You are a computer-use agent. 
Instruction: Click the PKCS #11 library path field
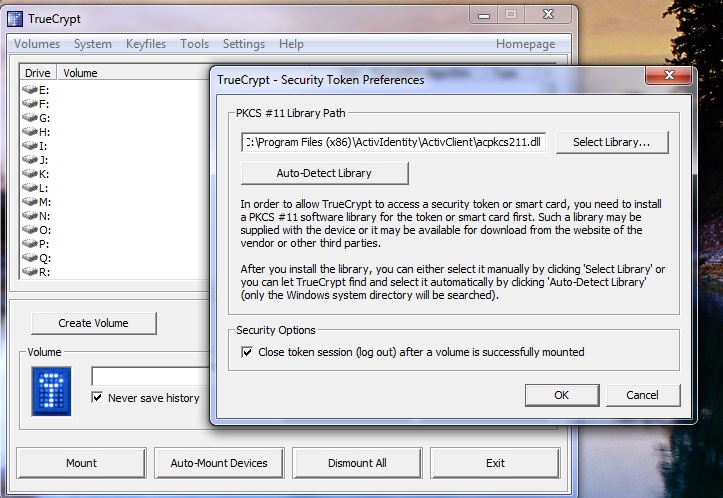(x=393, y=142)
